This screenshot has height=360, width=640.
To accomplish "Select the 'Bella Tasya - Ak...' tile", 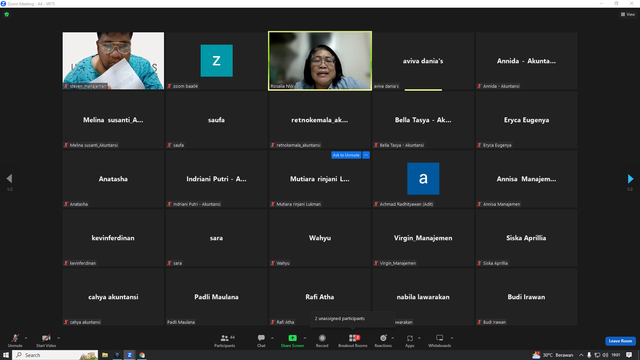I will coord(423,120).
